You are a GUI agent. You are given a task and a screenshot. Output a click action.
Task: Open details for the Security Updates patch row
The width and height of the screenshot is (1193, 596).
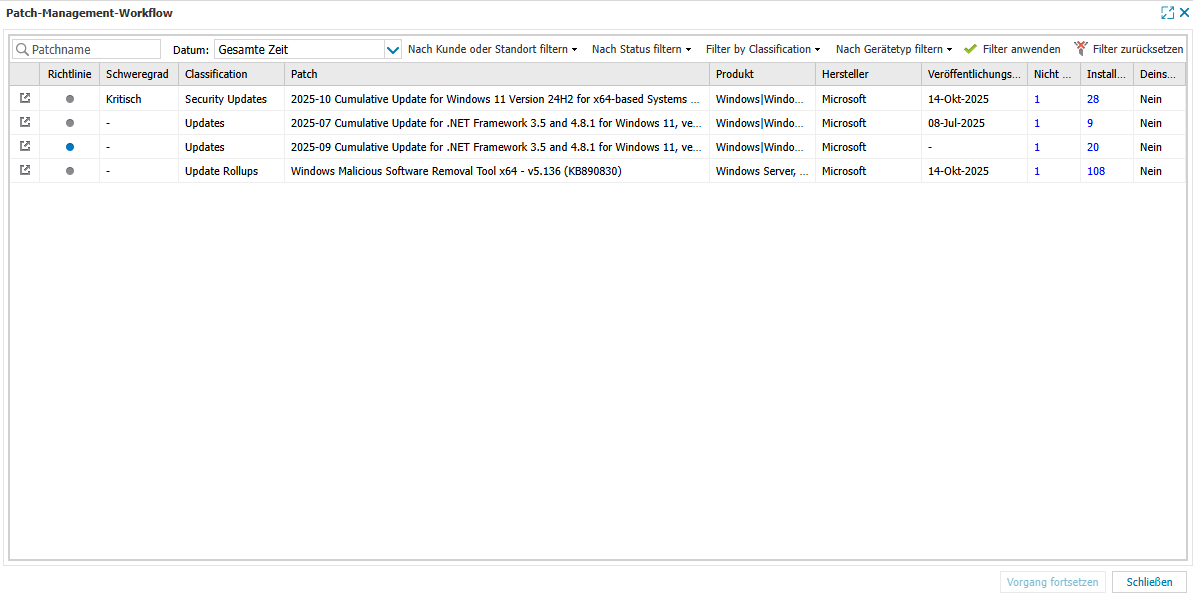pyautogui.click(x=25, y=99)
